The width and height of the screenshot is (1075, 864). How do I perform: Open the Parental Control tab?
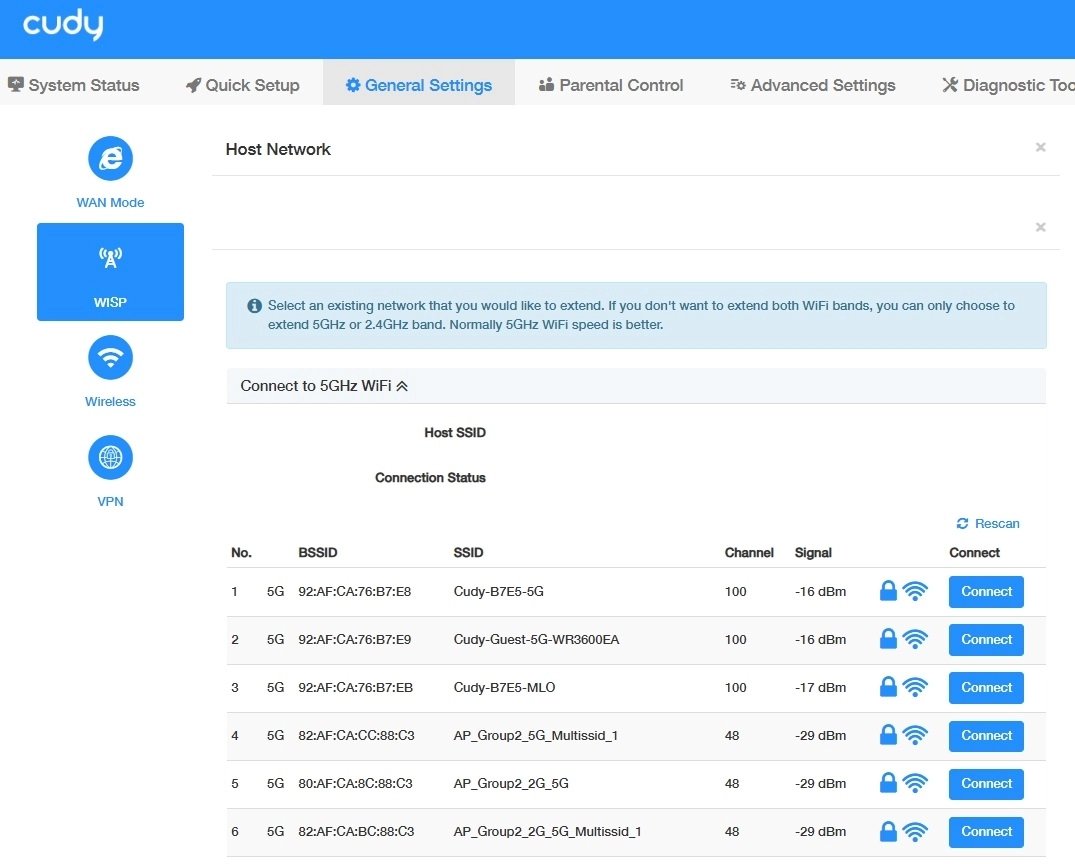click(611, 85)
